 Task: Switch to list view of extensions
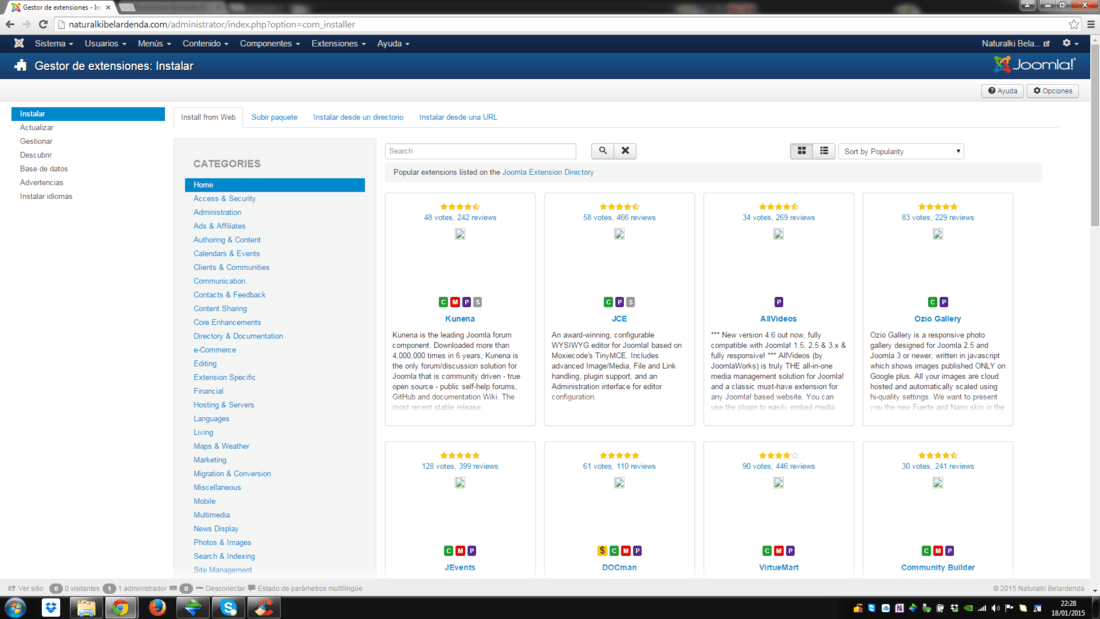[824, 151]
